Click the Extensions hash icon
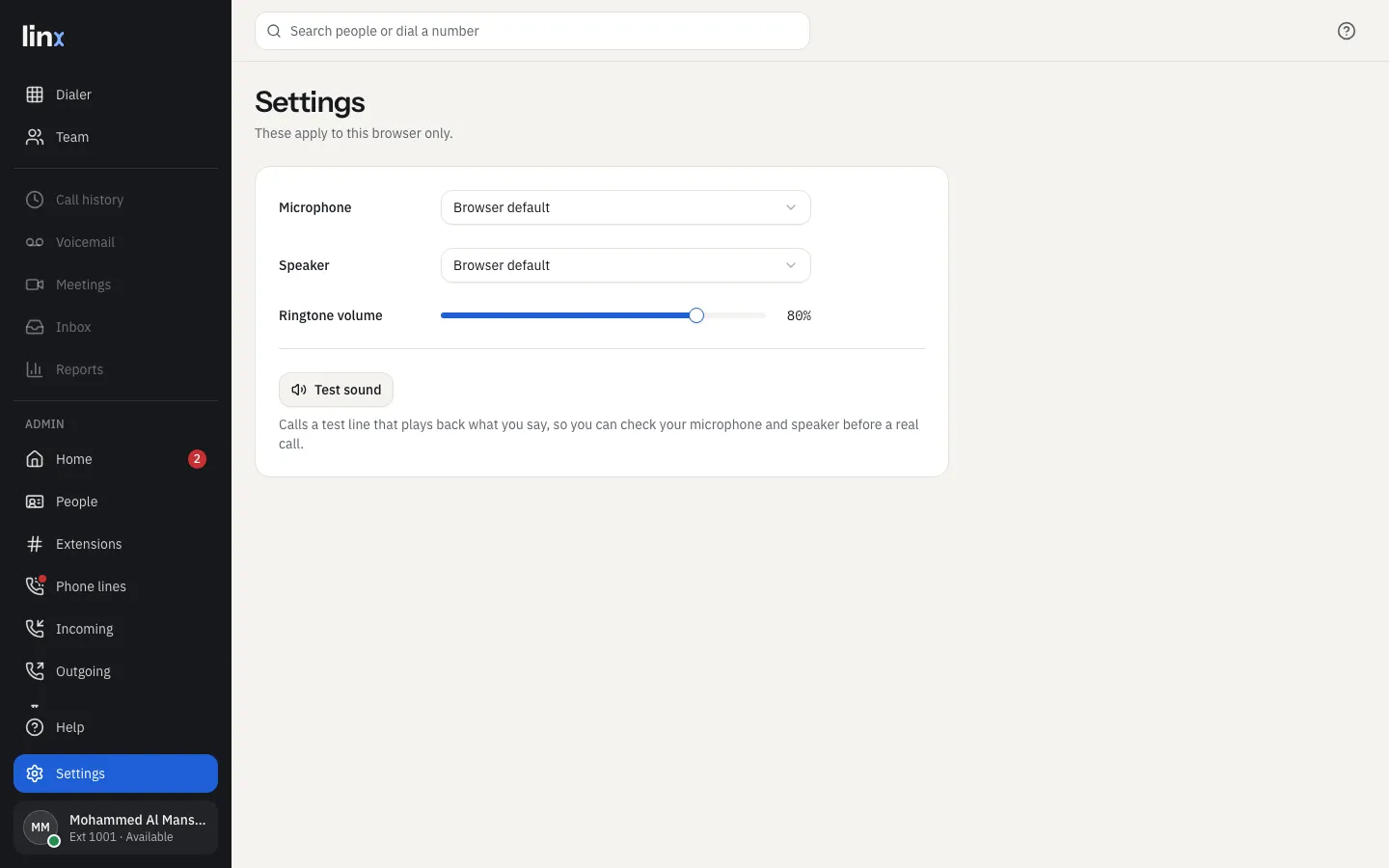The image size is (1389, 868). click(35, 544)
